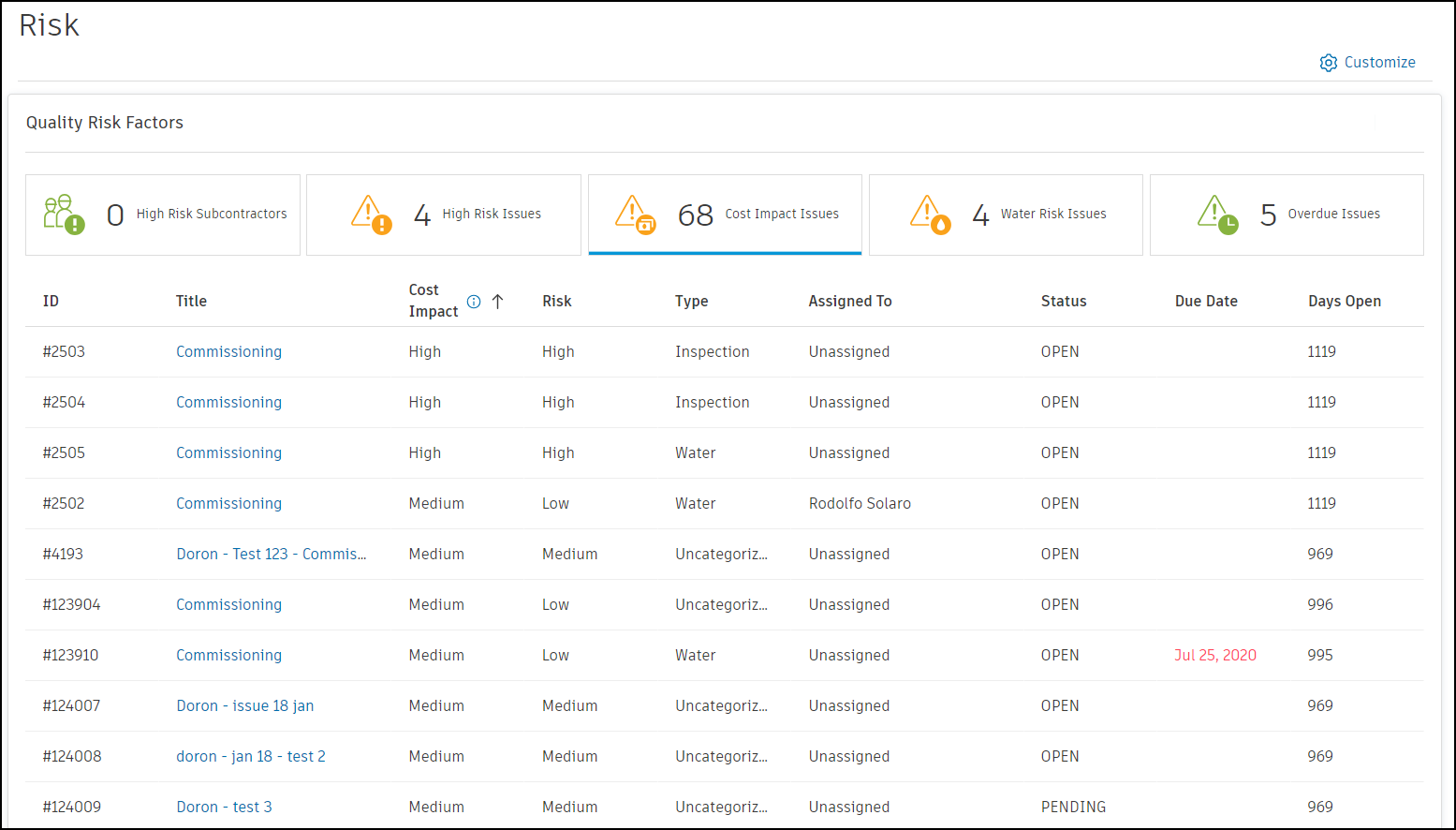Open "doron - jan 18 - test 2" link
Screen dimensions: 1456x830
251,757
